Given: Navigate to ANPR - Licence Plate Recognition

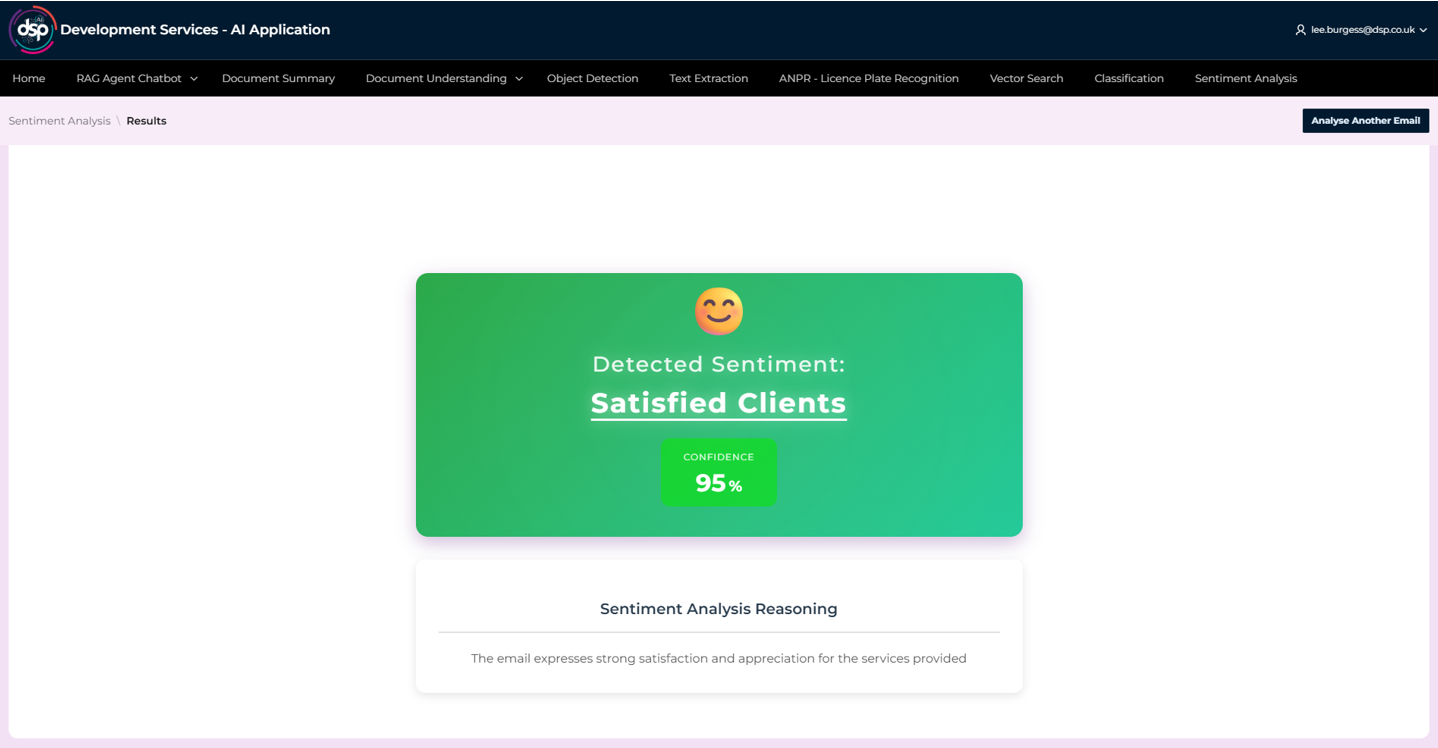Looking at the screenshot, I should coord(868,78).
